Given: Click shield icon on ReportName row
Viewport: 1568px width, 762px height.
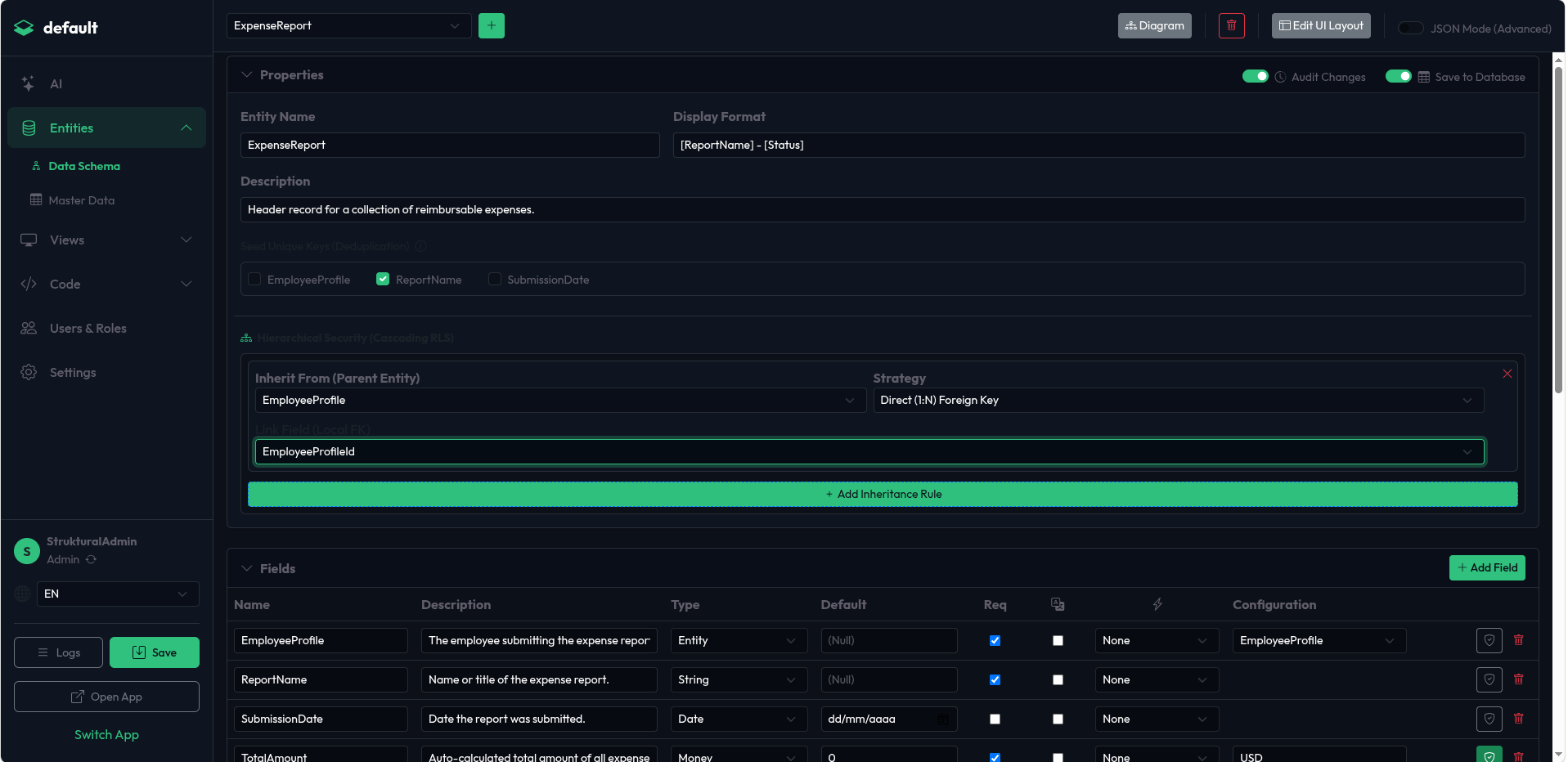Looking at the screenshot, I should click(x=1489, y=679).
